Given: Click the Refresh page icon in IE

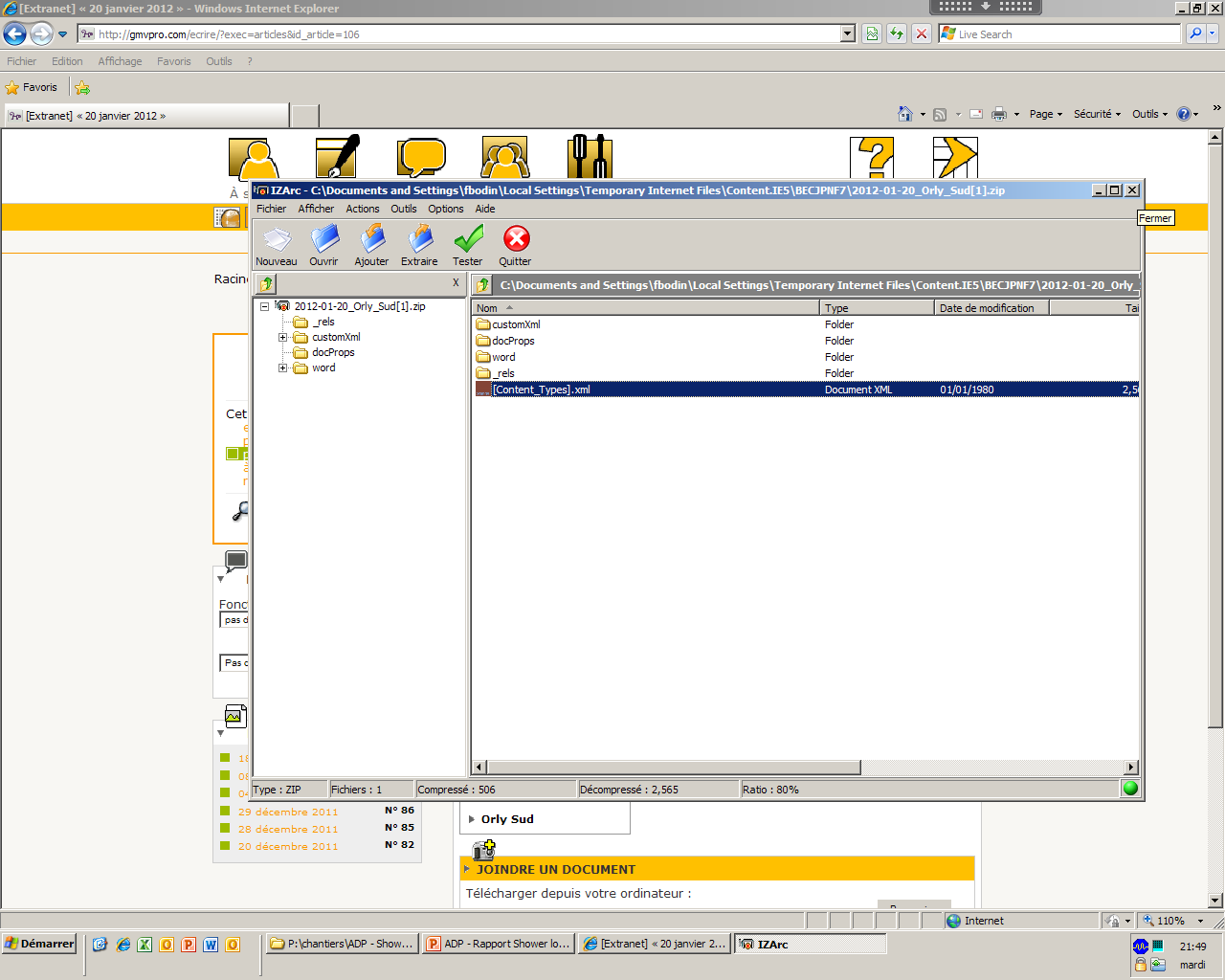Looking at the screenshot, I should (897, 34).
